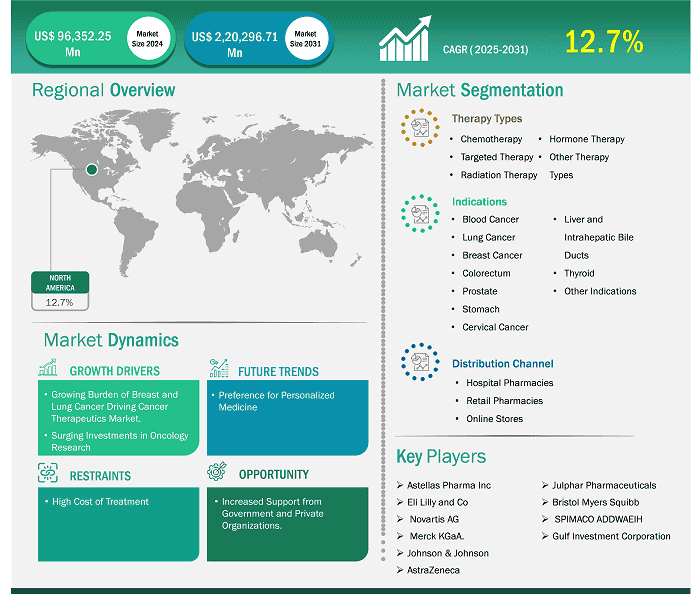Click the Colorectum item
This screenshot has width=691, height=594.
pyautogui.click(x=487, y=273)
